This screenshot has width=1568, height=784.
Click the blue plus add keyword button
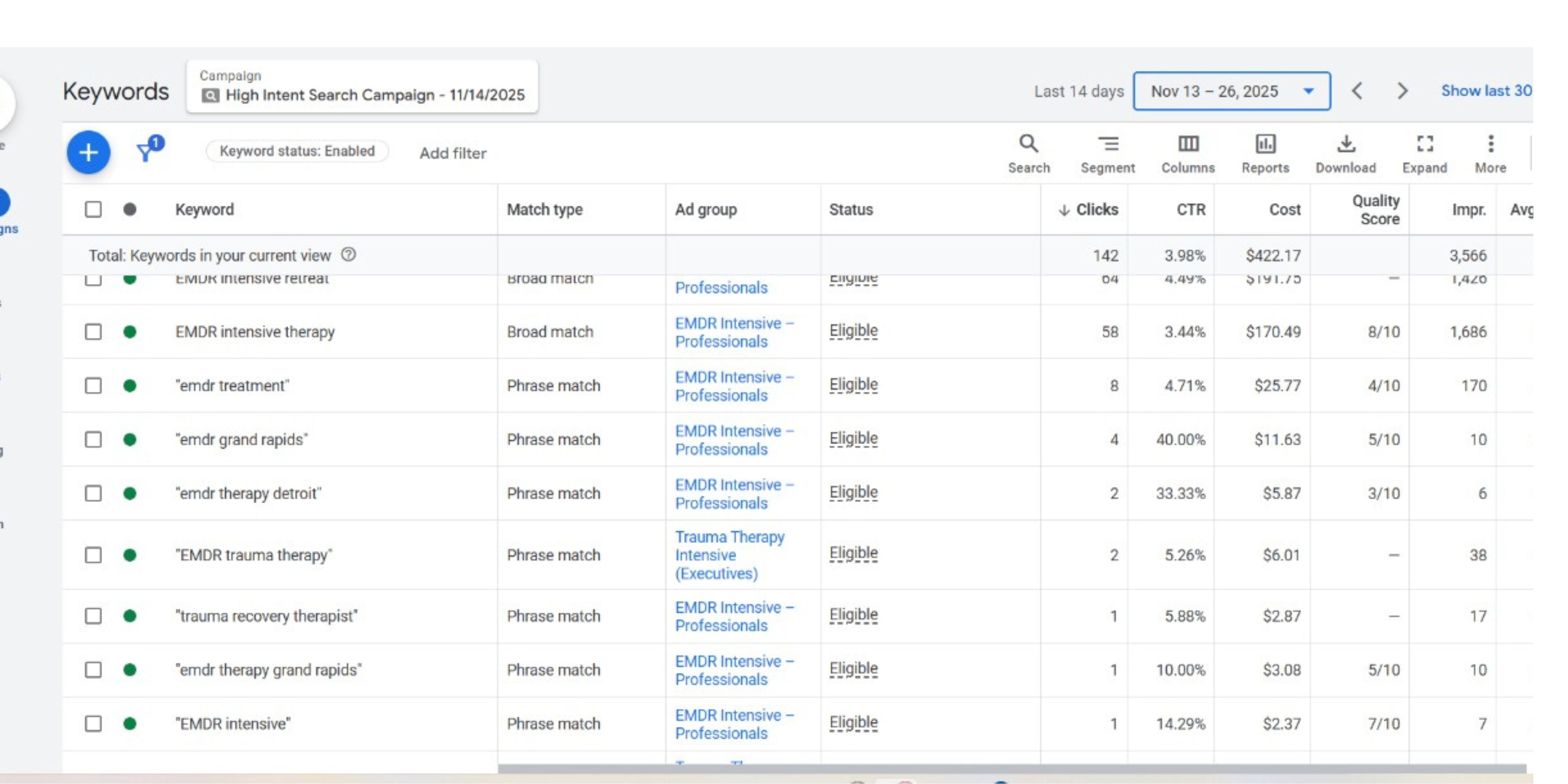pos(88,152)
